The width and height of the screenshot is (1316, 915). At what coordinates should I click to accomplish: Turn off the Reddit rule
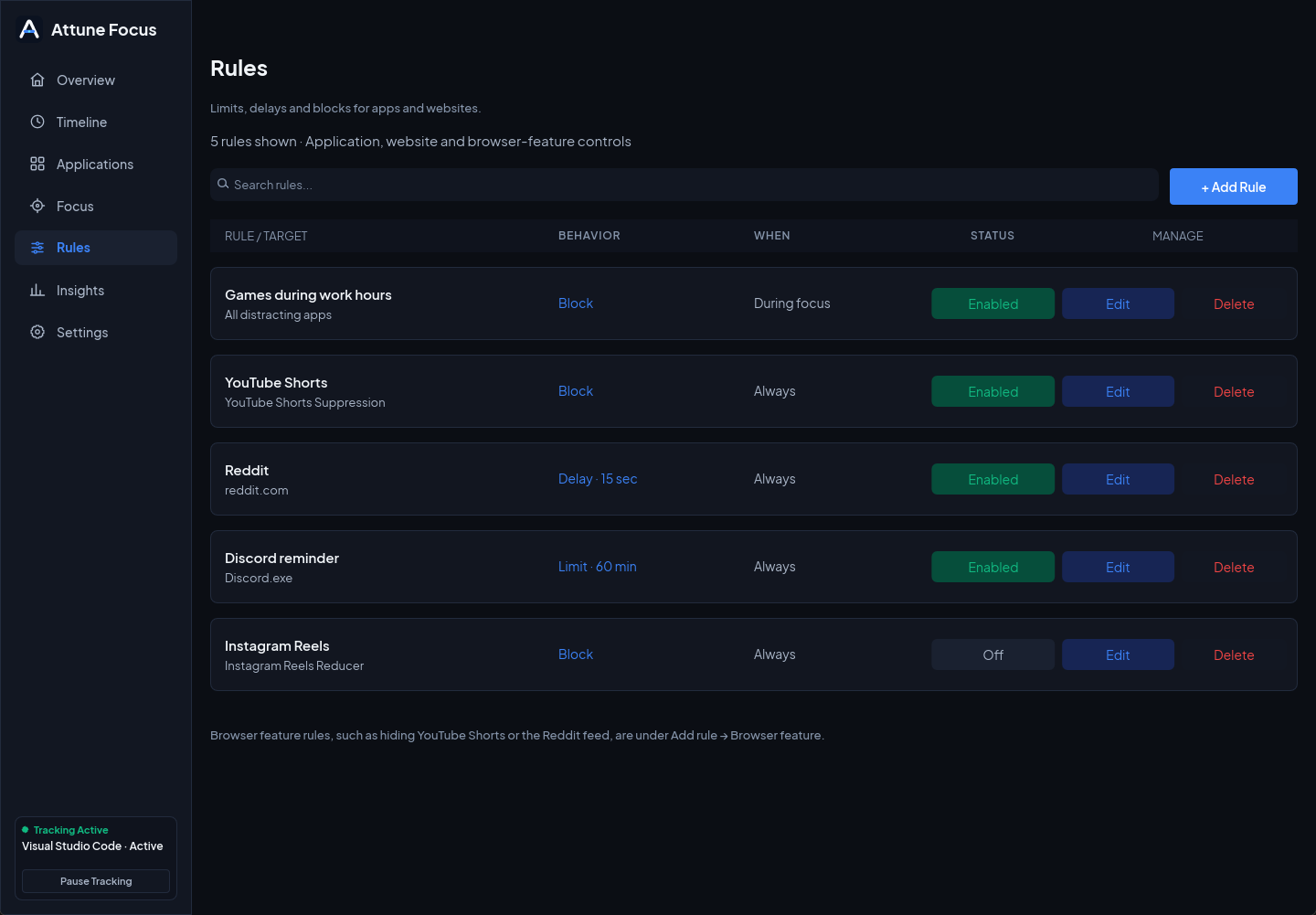[992, 479]
